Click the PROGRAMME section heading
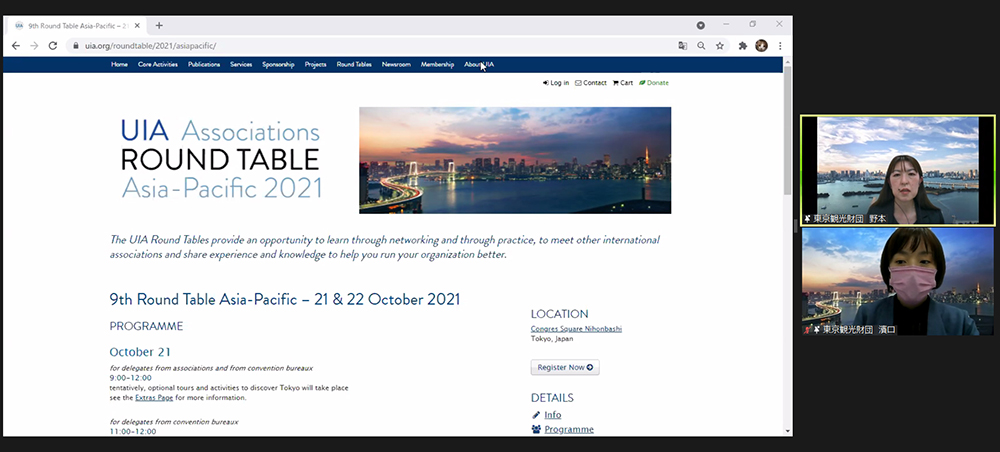Image resolution: width=1000 pixels, height=452 pixels. tap(146, 326)
